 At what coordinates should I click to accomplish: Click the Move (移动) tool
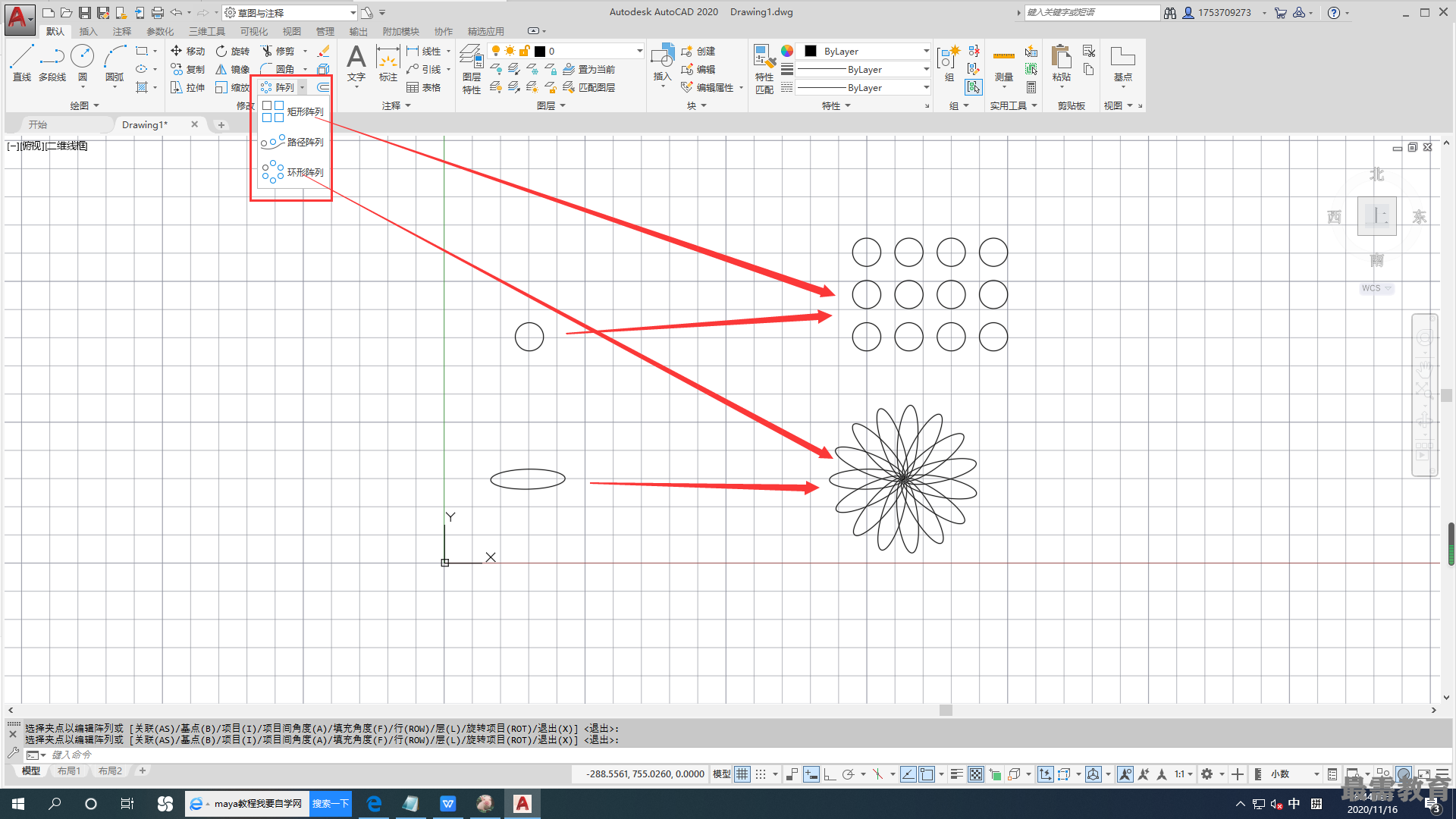point(187,51)
